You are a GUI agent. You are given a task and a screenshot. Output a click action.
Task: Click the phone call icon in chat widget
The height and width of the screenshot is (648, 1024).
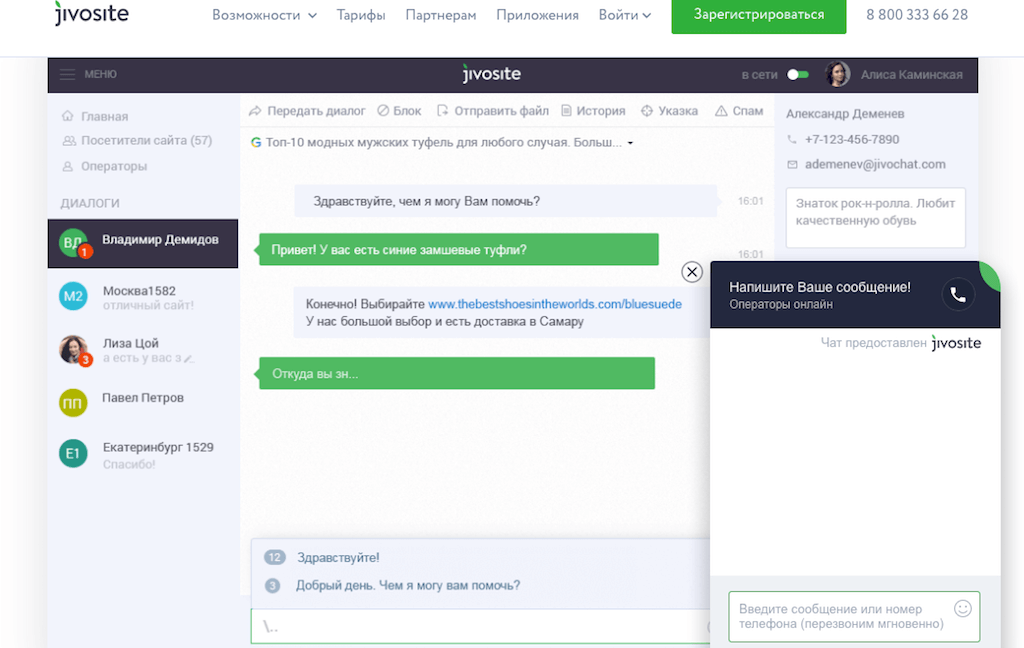957,295
